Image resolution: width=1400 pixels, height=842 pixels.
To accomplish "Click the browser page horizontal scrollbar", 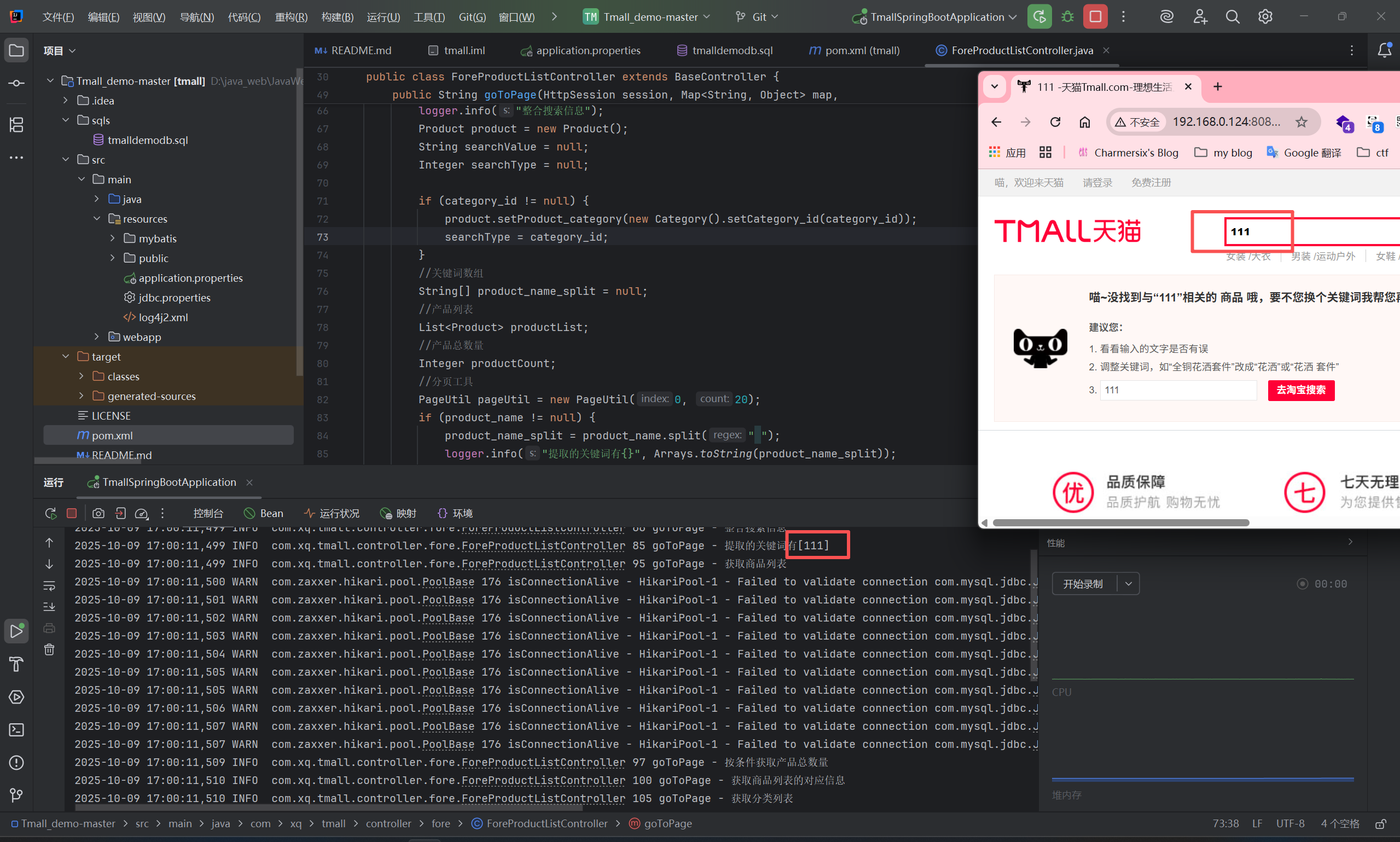I will tap(1120, 522).
